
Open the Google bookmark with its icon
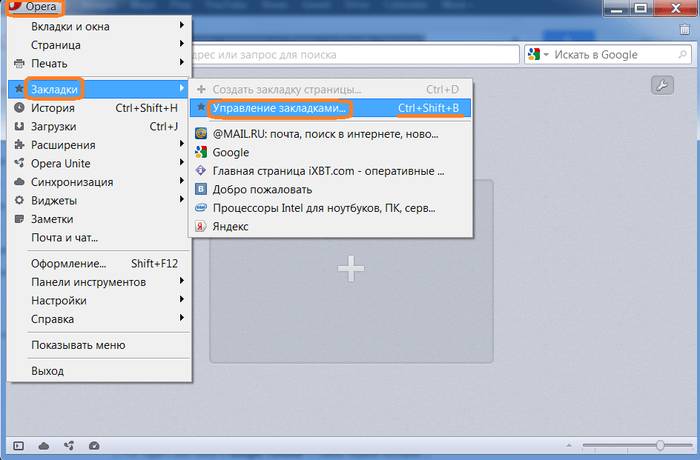tap(230, 153)
